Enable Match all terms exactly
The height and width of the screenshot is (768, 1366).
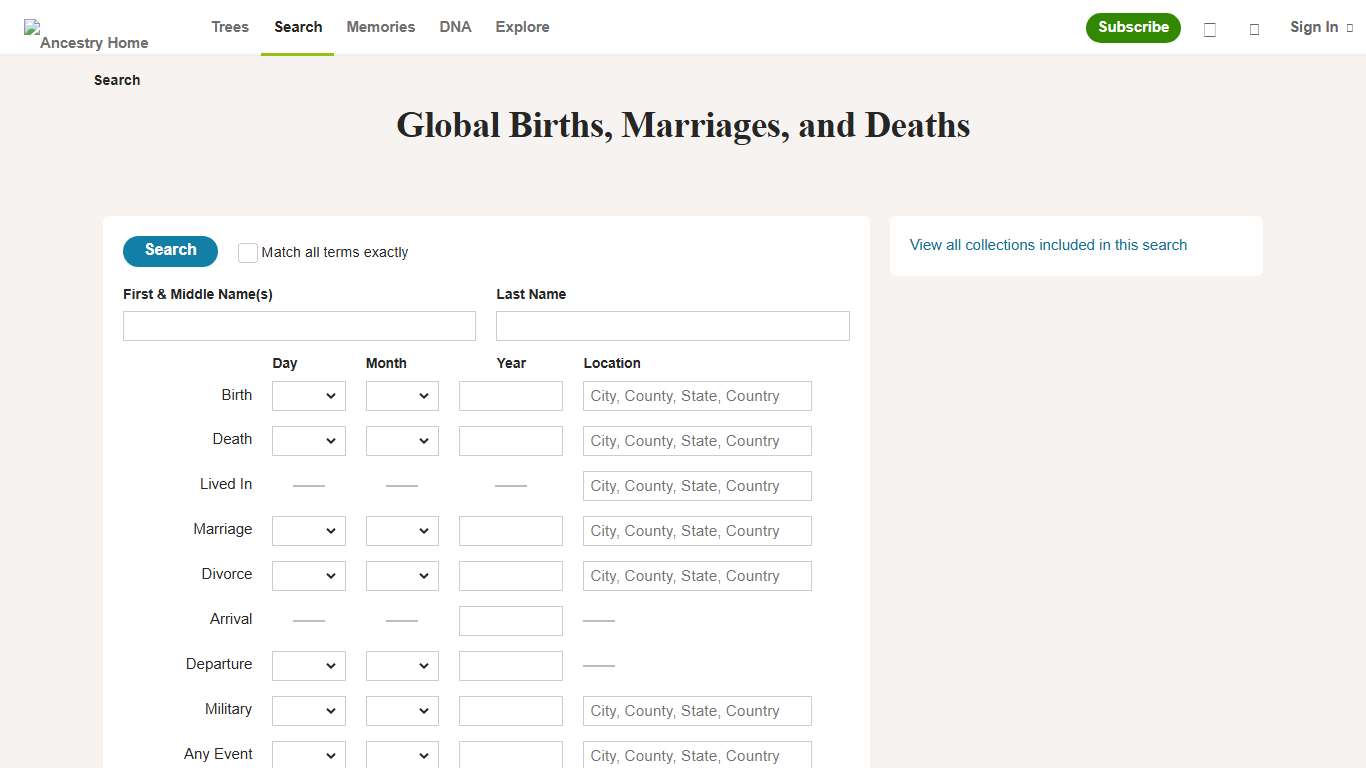[x=247, y=252]
